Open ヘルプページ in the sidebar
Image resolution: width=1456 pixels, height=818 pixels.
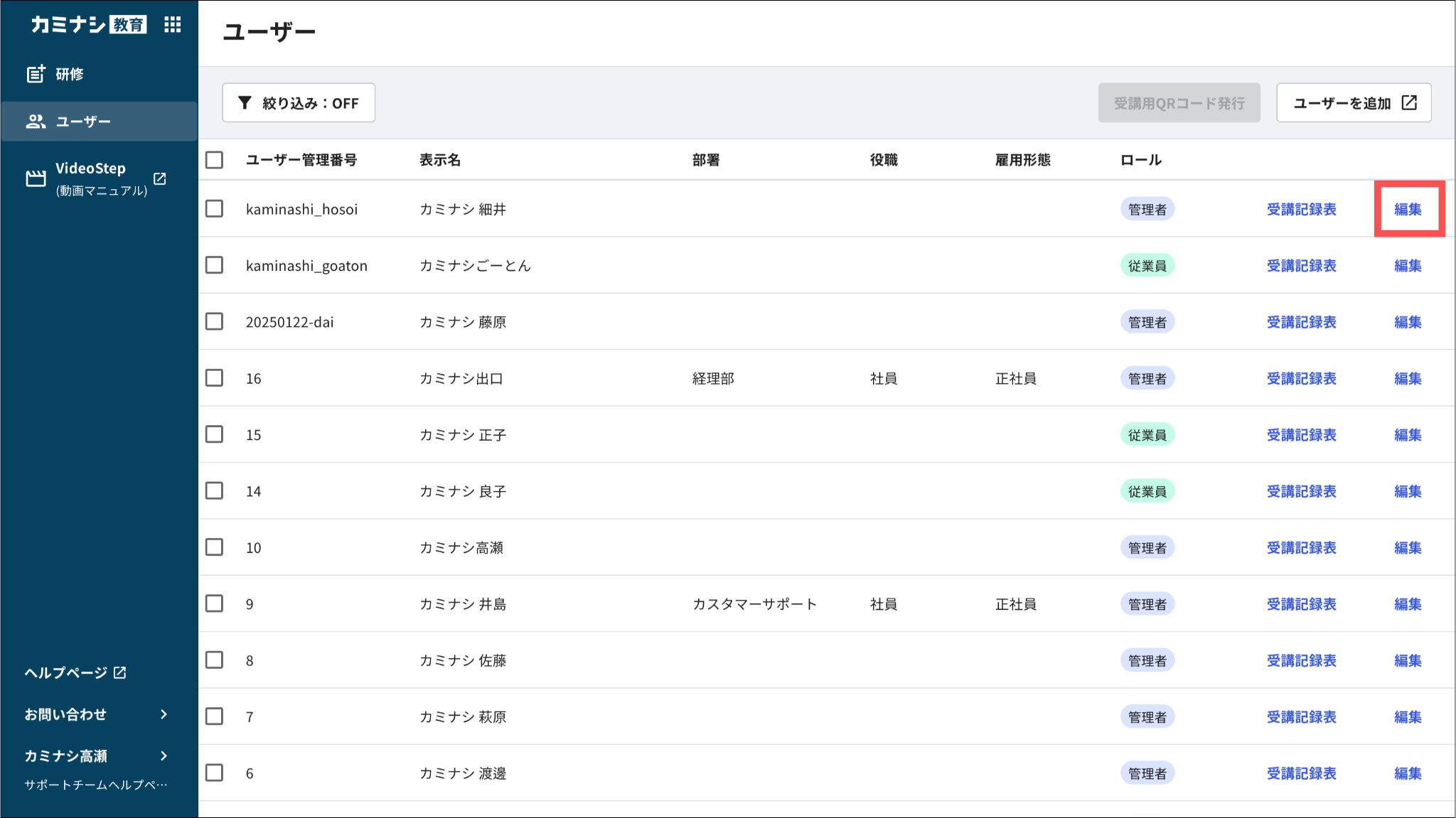[66, 672]
